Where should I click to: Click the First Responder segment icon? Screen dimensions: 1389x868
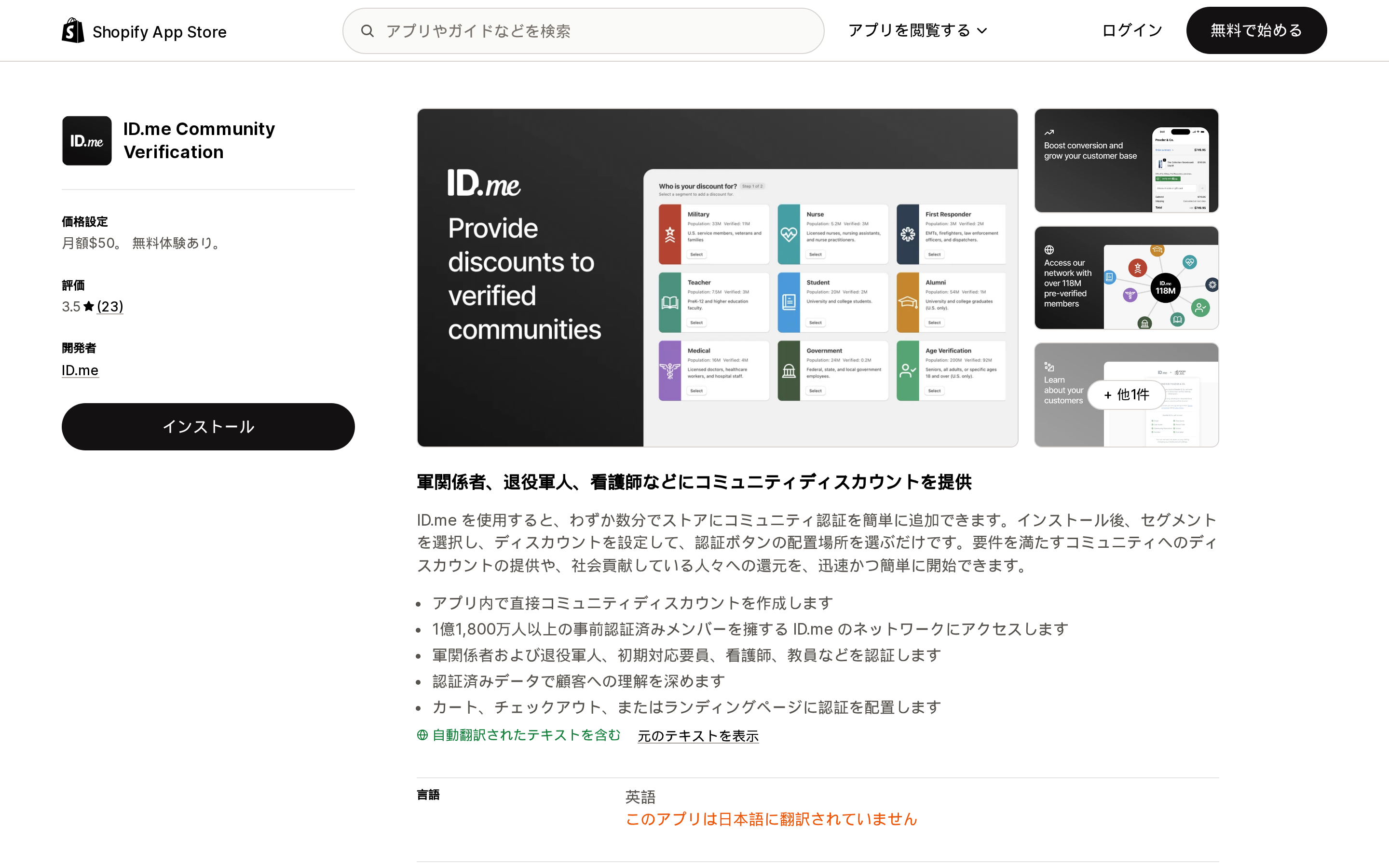(x=908, y=234)
